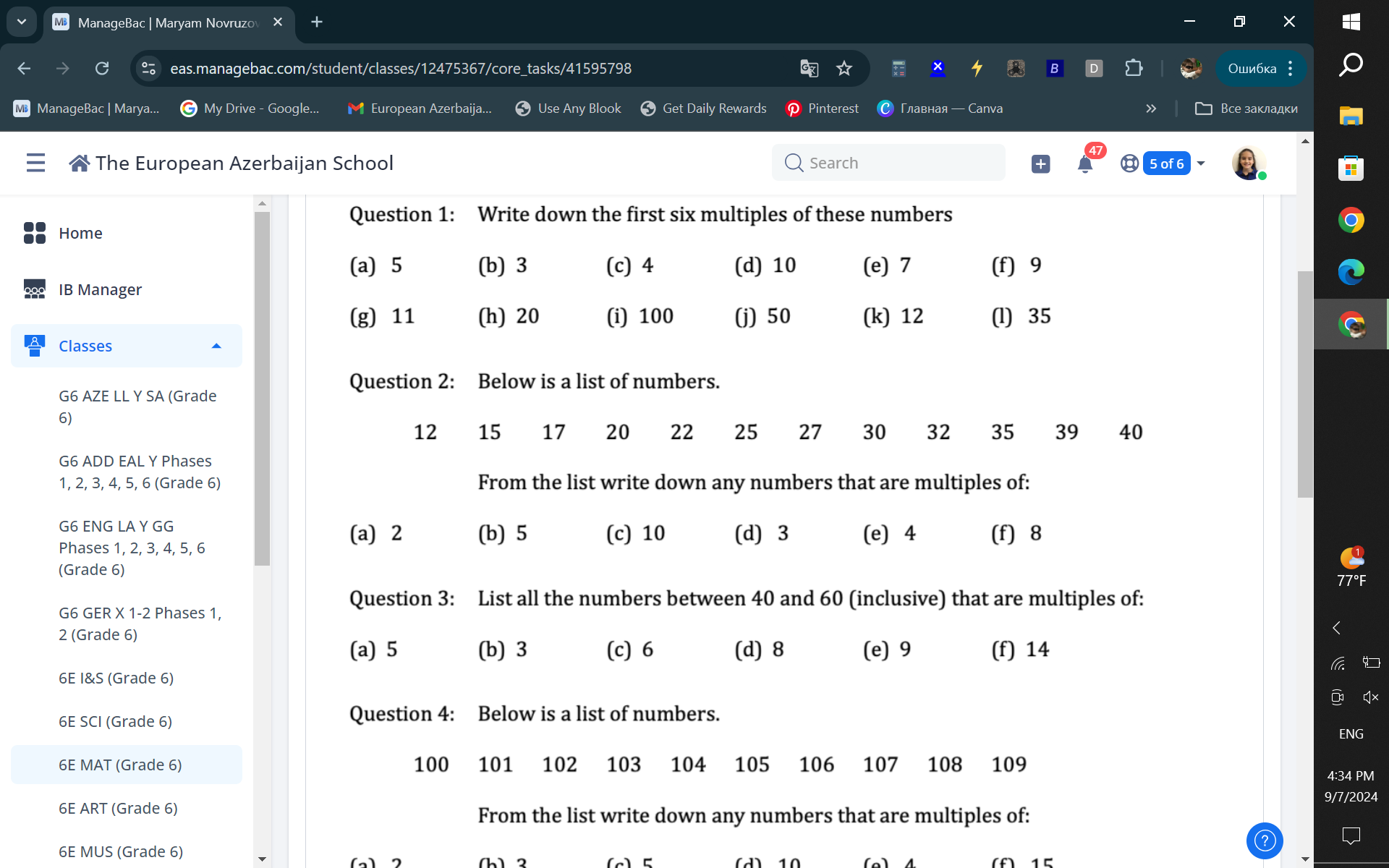Click the student profile avatar icon
The image size is (1389, 868).
pos(1247,163)
